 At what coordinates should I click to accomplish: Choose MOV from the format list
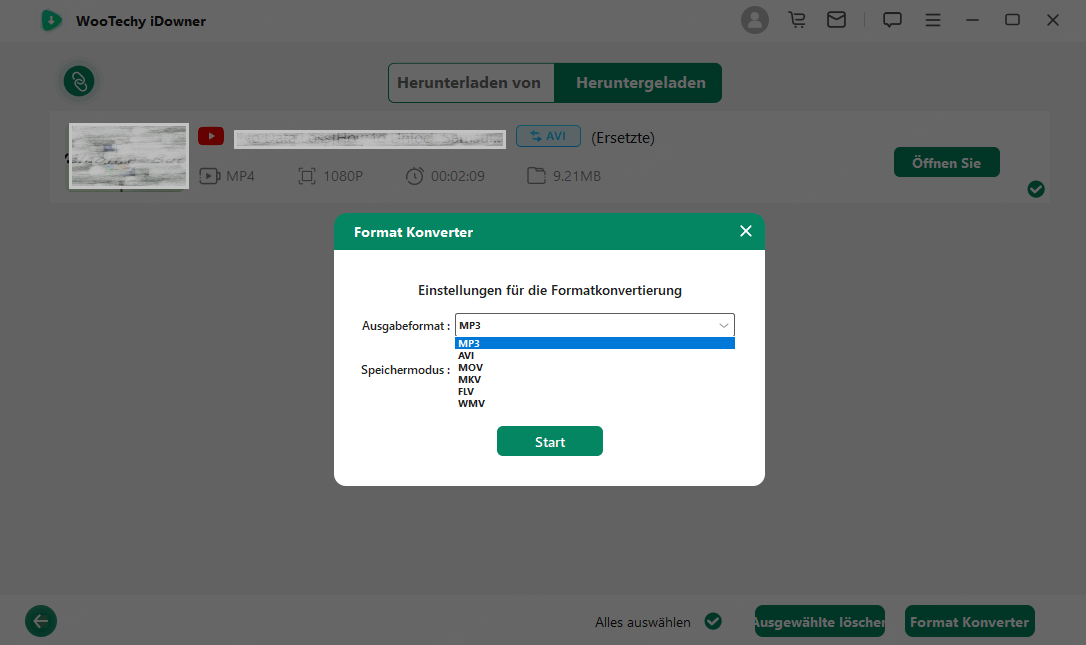470,368
